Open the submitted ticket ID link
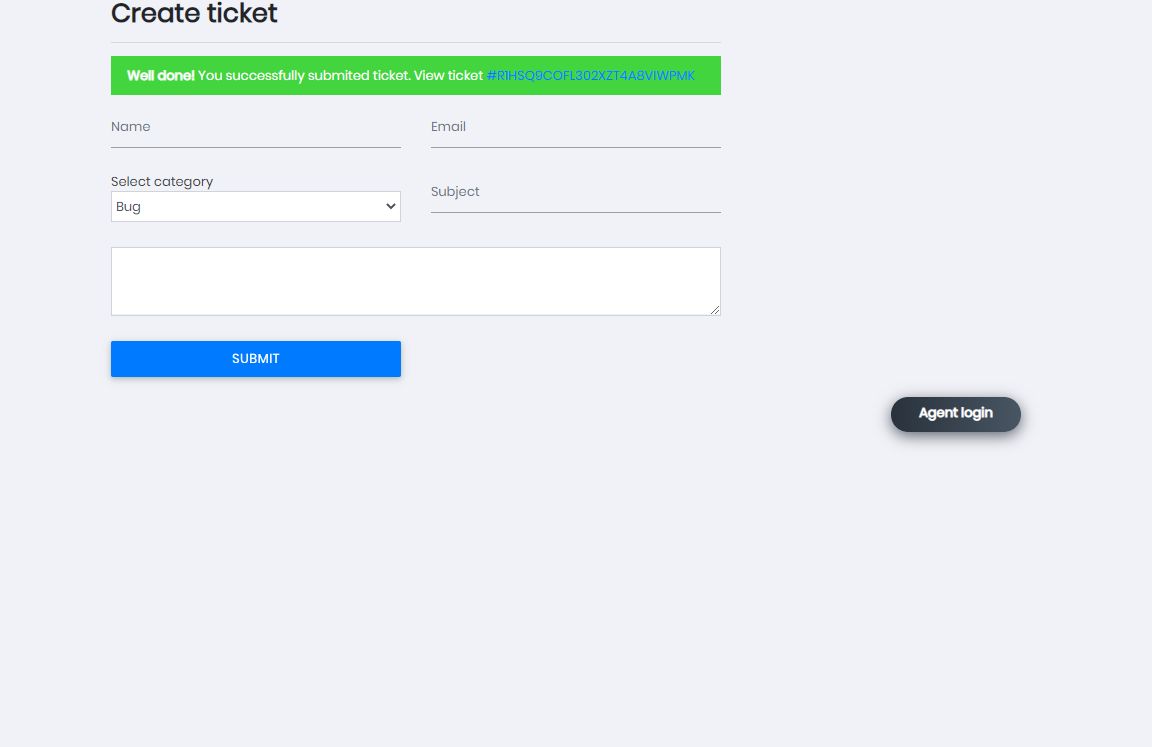1152x747 pixels. point(590,76)
